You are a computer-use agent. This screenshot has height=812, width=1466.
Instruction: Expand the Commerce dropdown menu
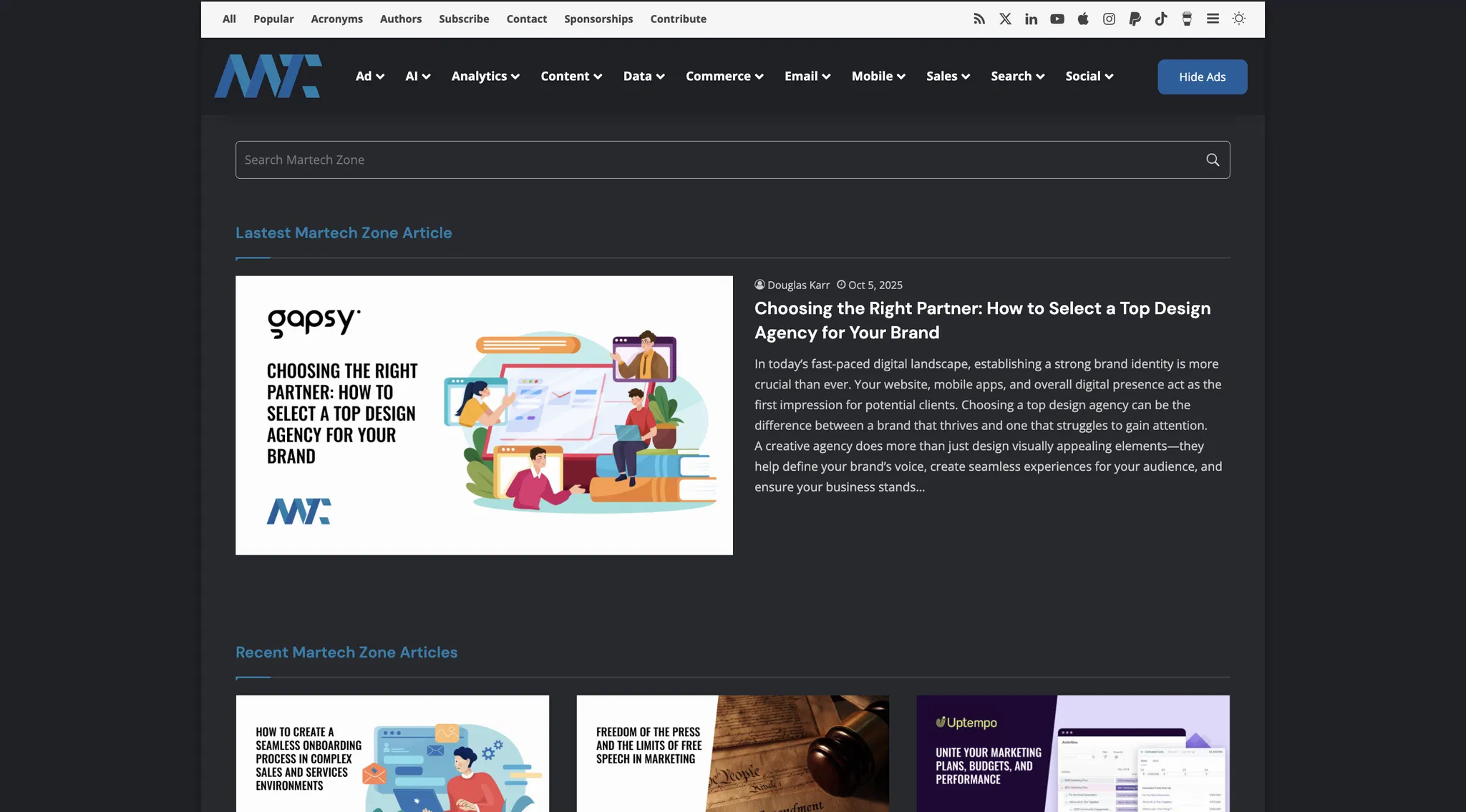[x=724, y=77]
